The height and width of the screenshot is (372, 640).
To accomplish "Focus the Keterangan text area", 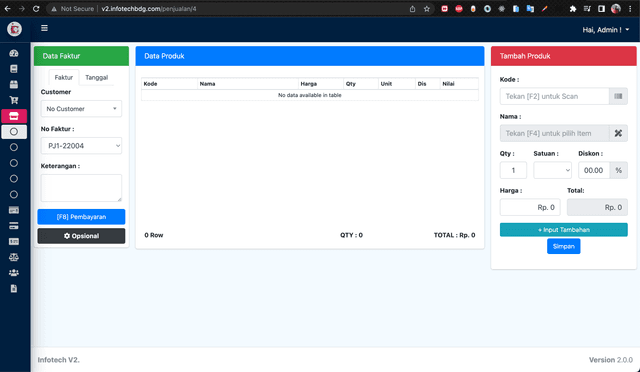I will 81,188.
